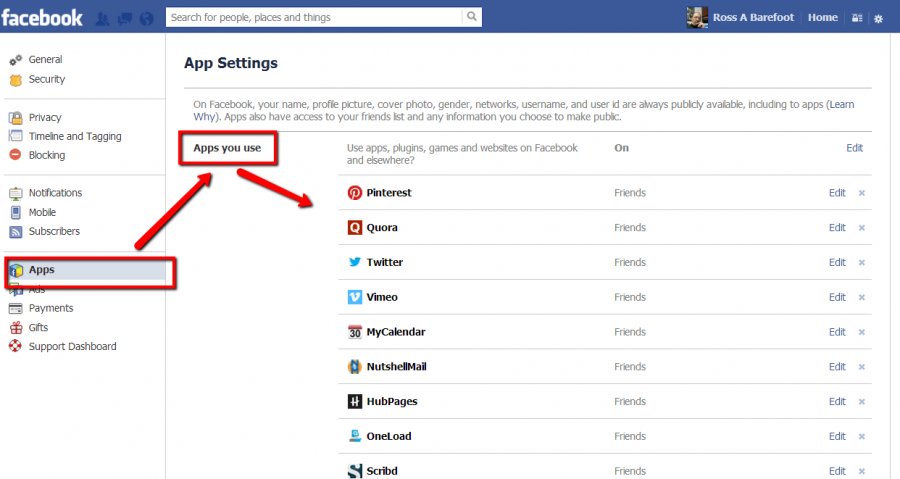
Task: Remove the Twitter app with its X
Action: pos(862,263)
